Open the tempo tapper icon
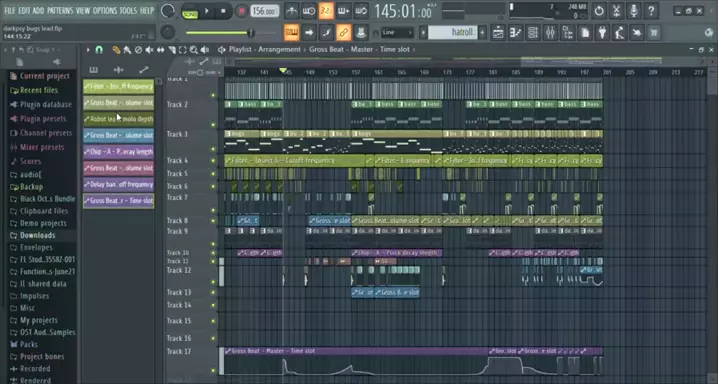This screenshot has width=718, height=384. tap(620, 32)
